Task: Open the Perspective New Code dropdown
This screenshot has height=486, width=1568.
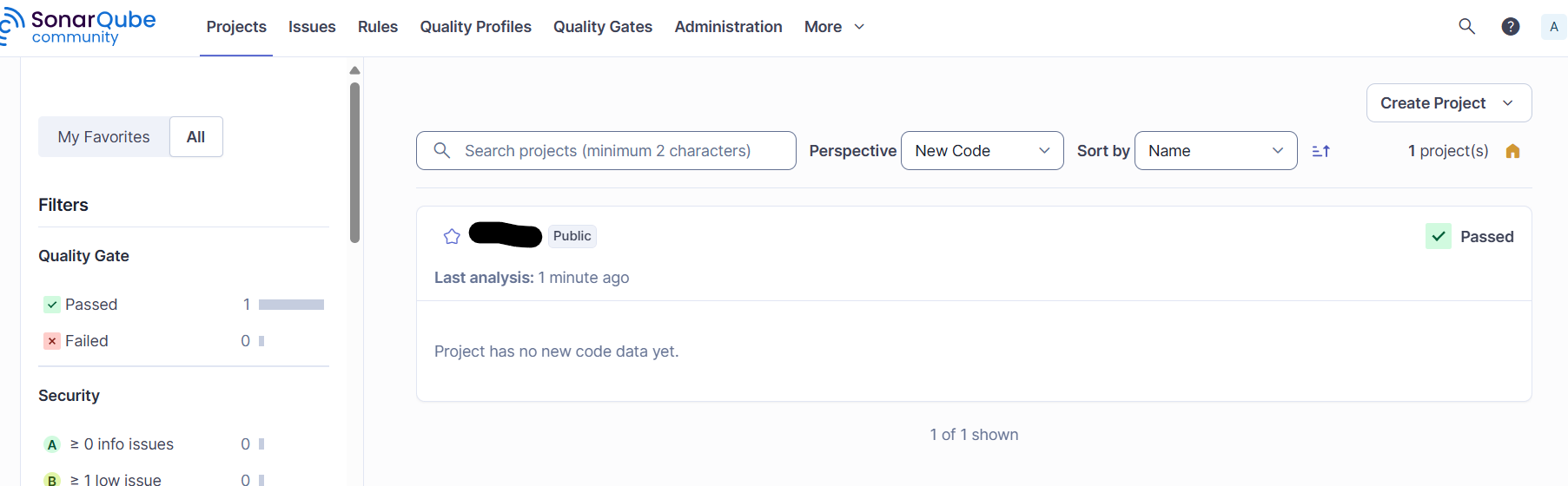Action: (982, 151)
